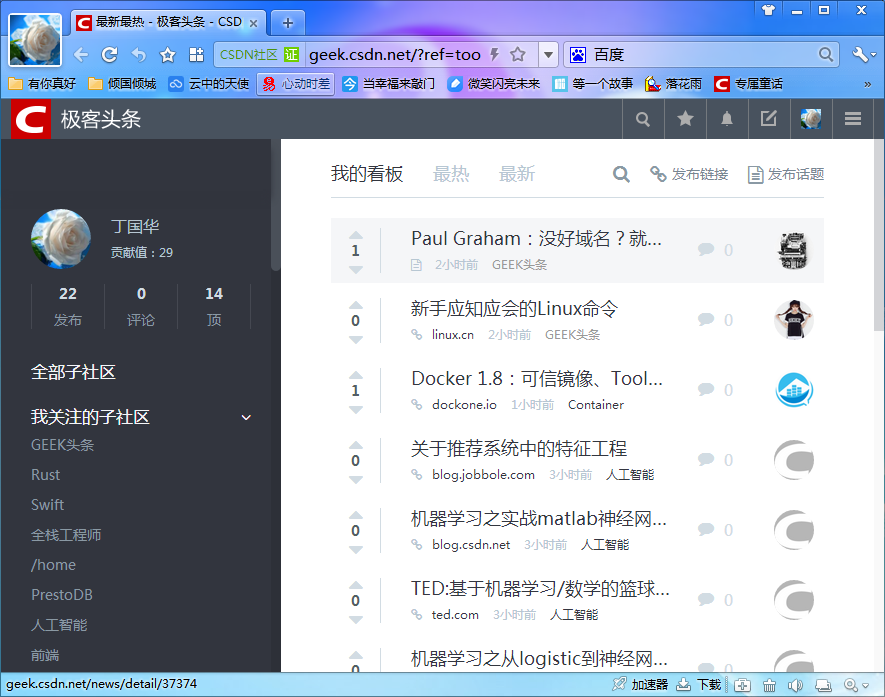Open the TED 基于机器学习 article

(540, 589)
